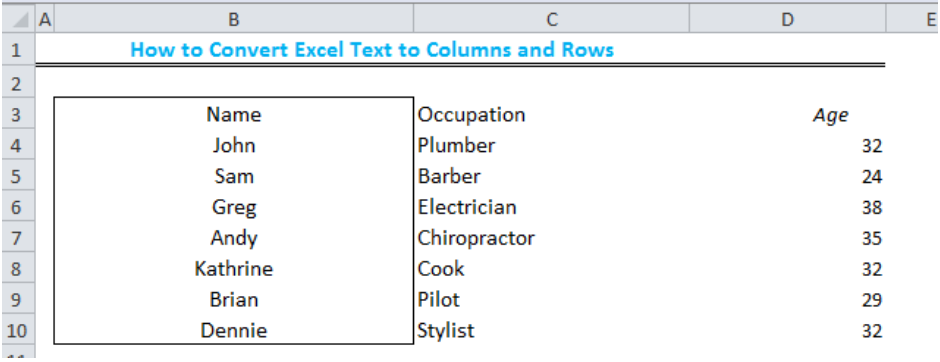The image size is (940, 362).
Task: Select row 5 header
Action: coord(17,177)
